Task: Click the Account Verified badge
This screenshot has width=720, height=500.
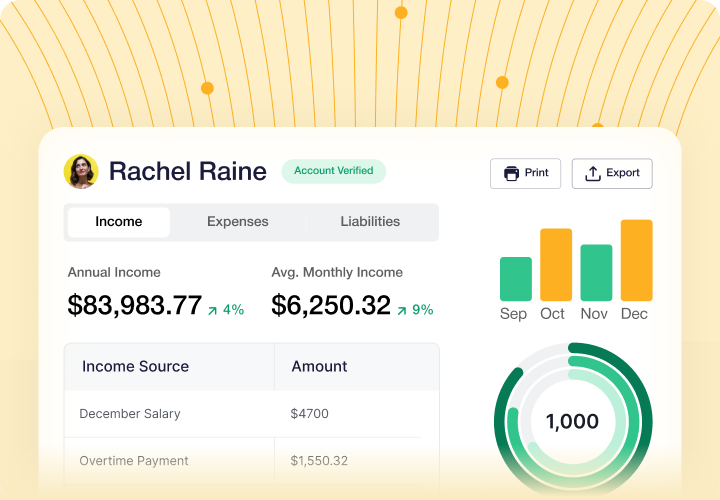Action: pyautogui.click(x=333, y=171)
